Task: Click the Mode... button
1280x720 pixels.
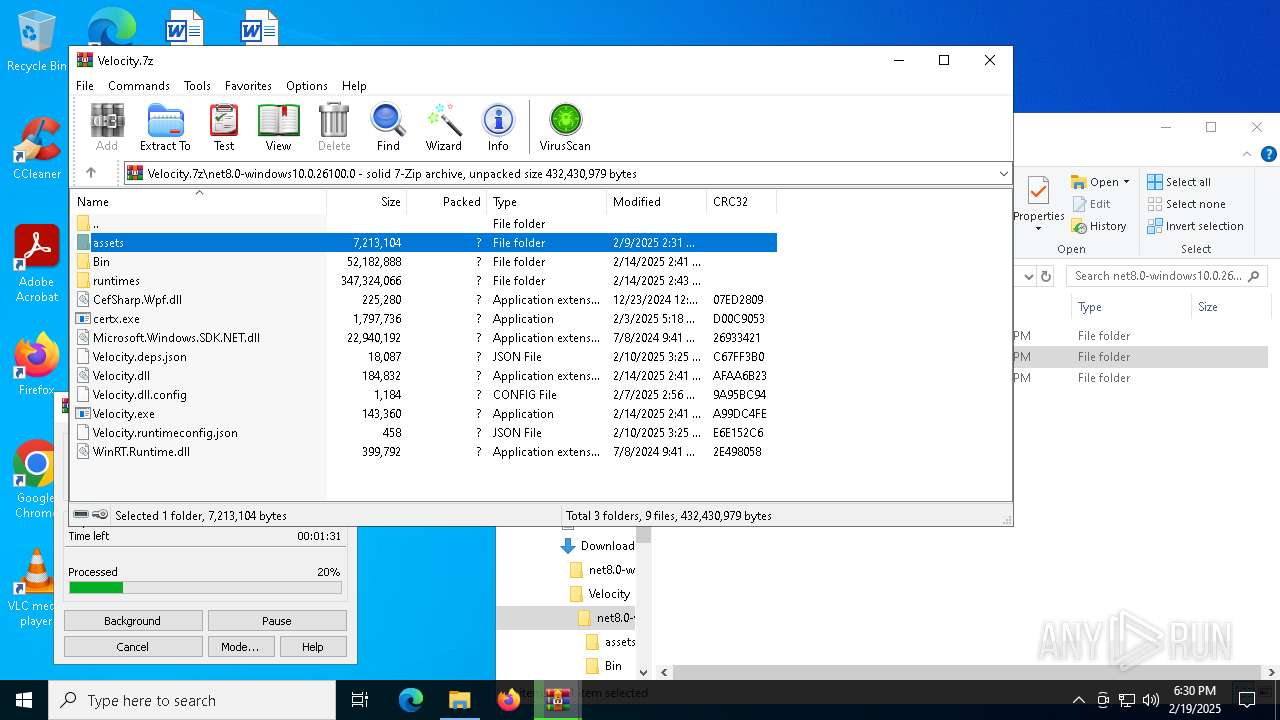Action: [240, 647]
